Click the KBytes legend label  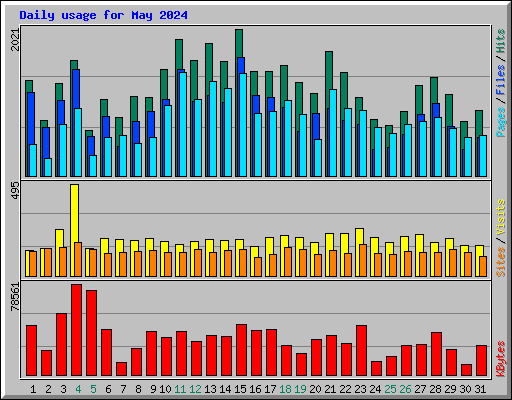click(501, 359)
